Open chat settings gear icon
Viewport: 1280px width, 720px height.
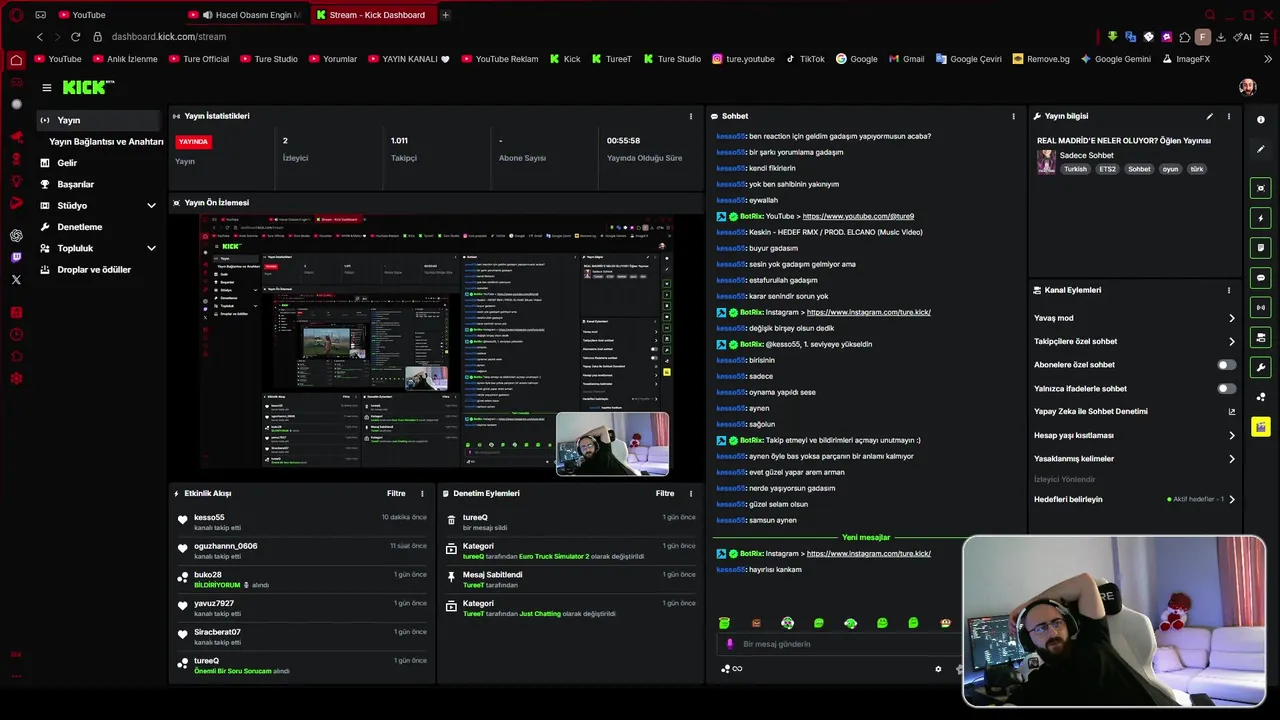click(x=938, y=669)
